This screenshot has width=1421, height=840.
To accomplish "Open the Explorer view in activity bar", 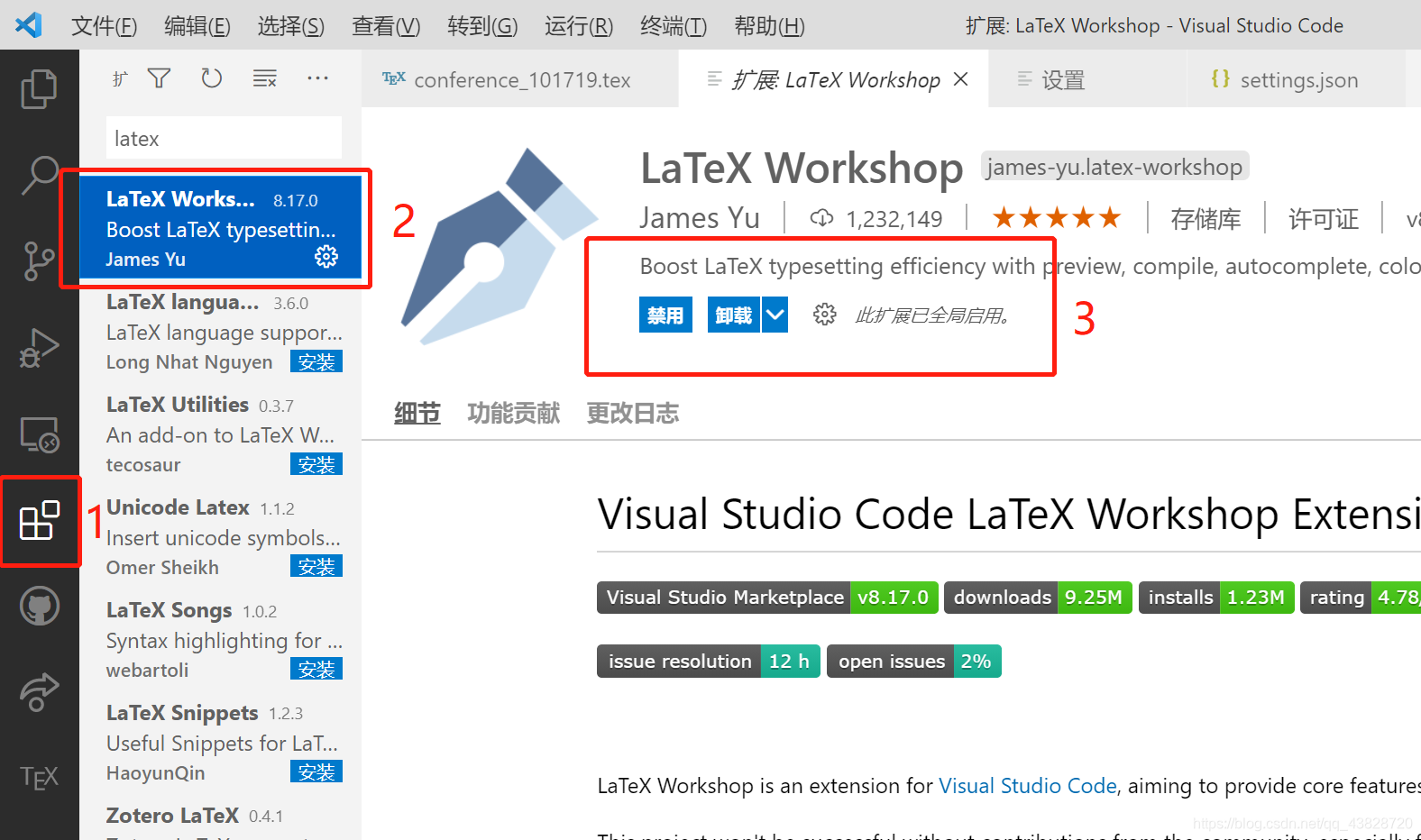I will click(39, 88).
